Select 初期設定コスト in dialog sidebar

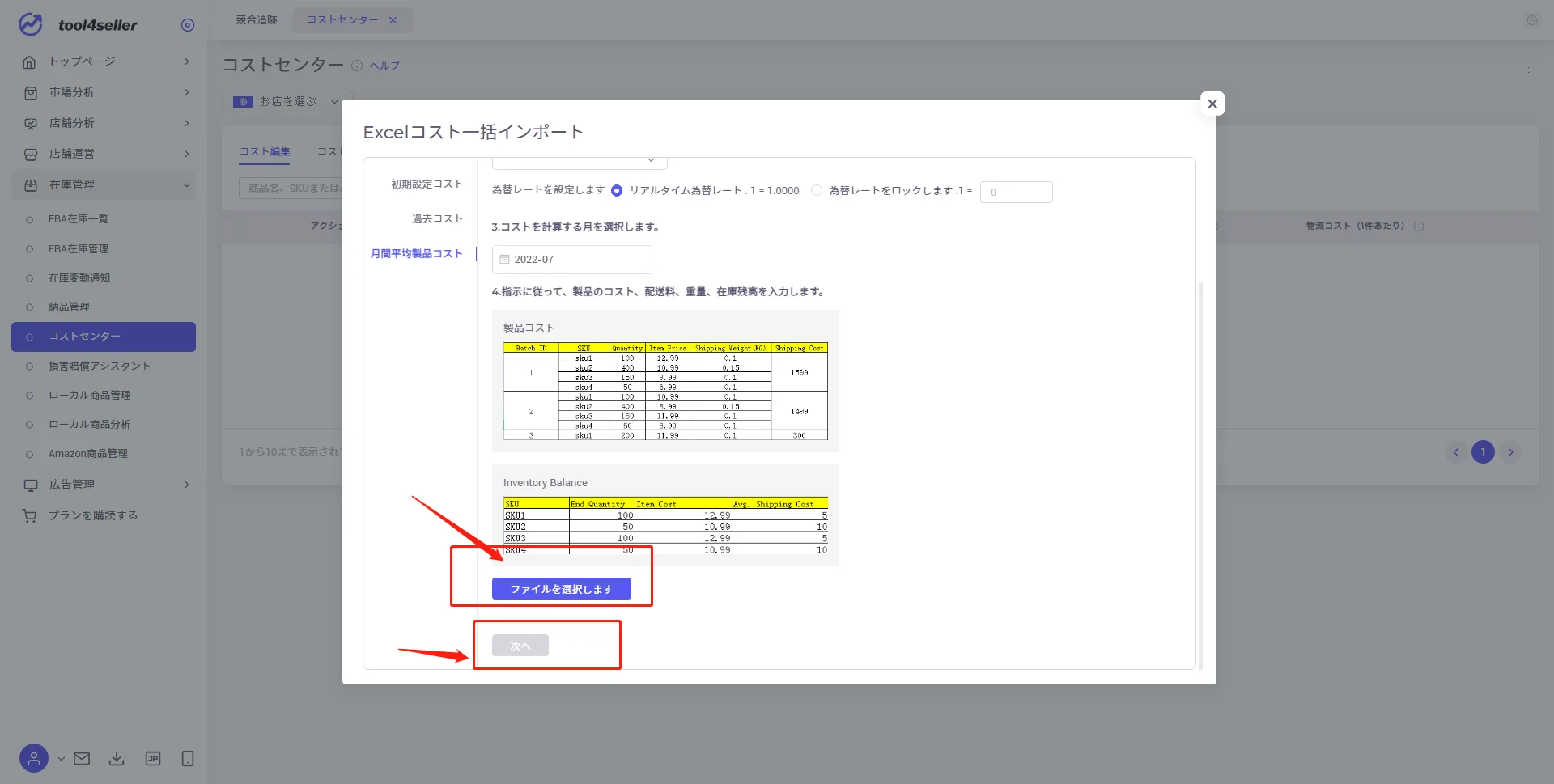click(x=427, y=184)
